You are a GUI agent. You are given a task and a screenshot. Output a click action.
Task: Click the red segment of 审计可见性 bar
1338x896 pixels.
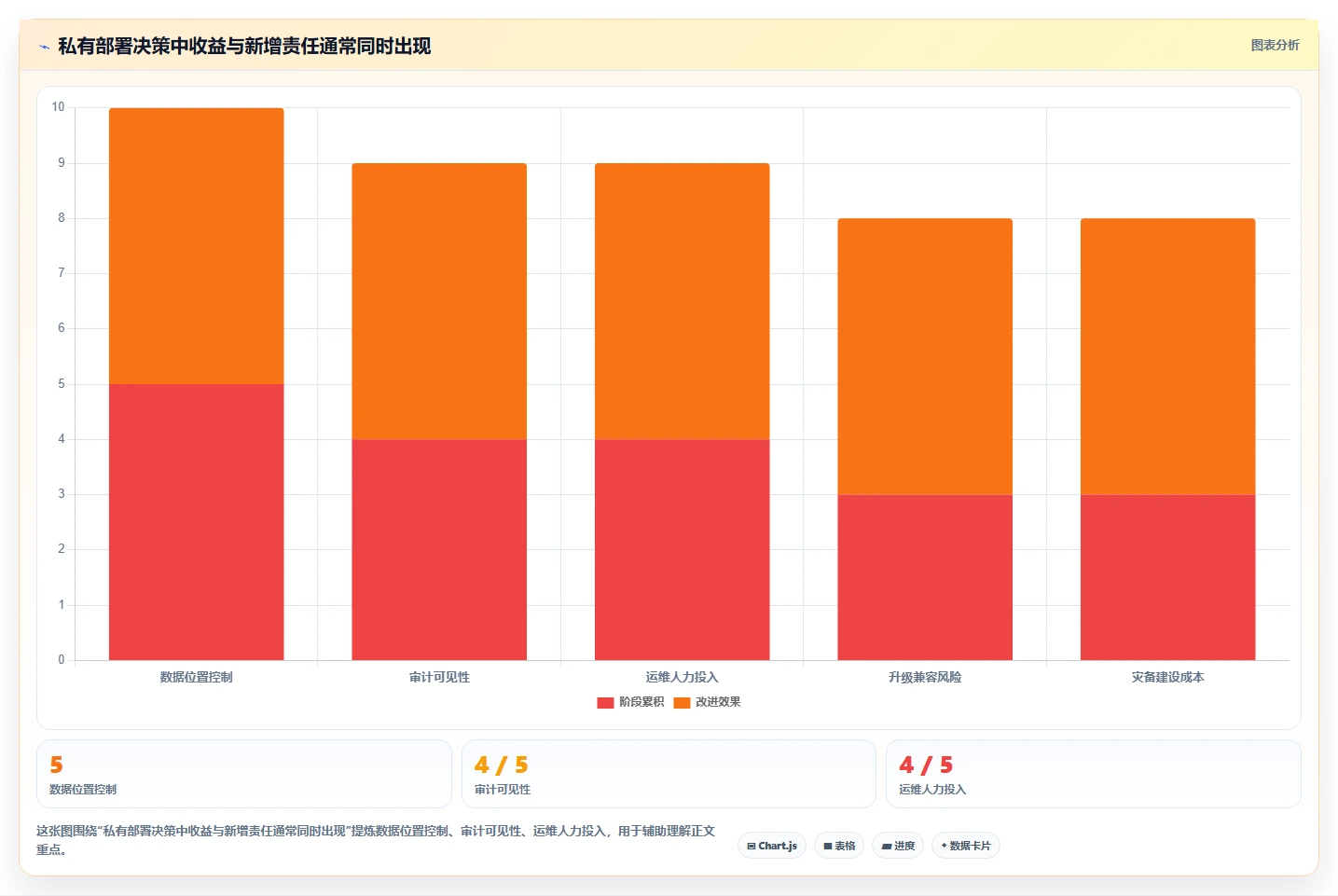(x=439, y=550)
